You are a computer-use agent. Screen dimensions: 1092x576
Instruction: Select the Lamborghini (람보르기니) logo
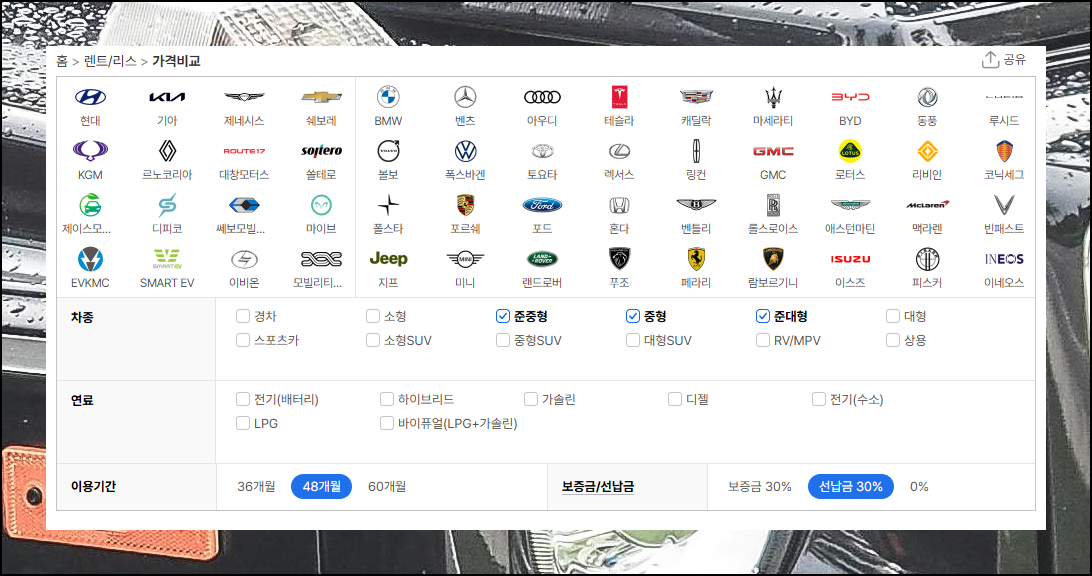pyautogui.click(x=773, y=259)
